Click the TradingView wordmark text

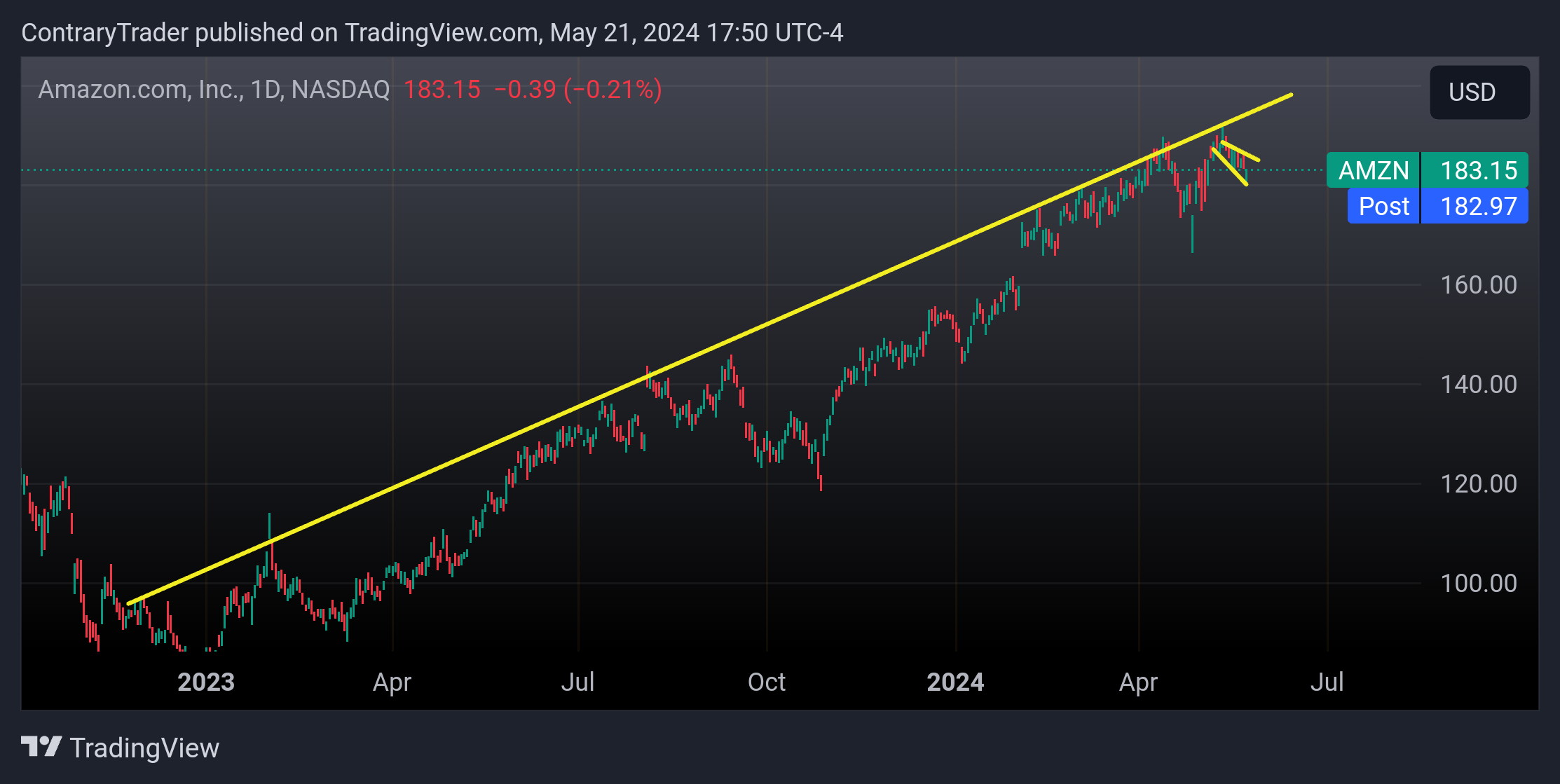144,748
